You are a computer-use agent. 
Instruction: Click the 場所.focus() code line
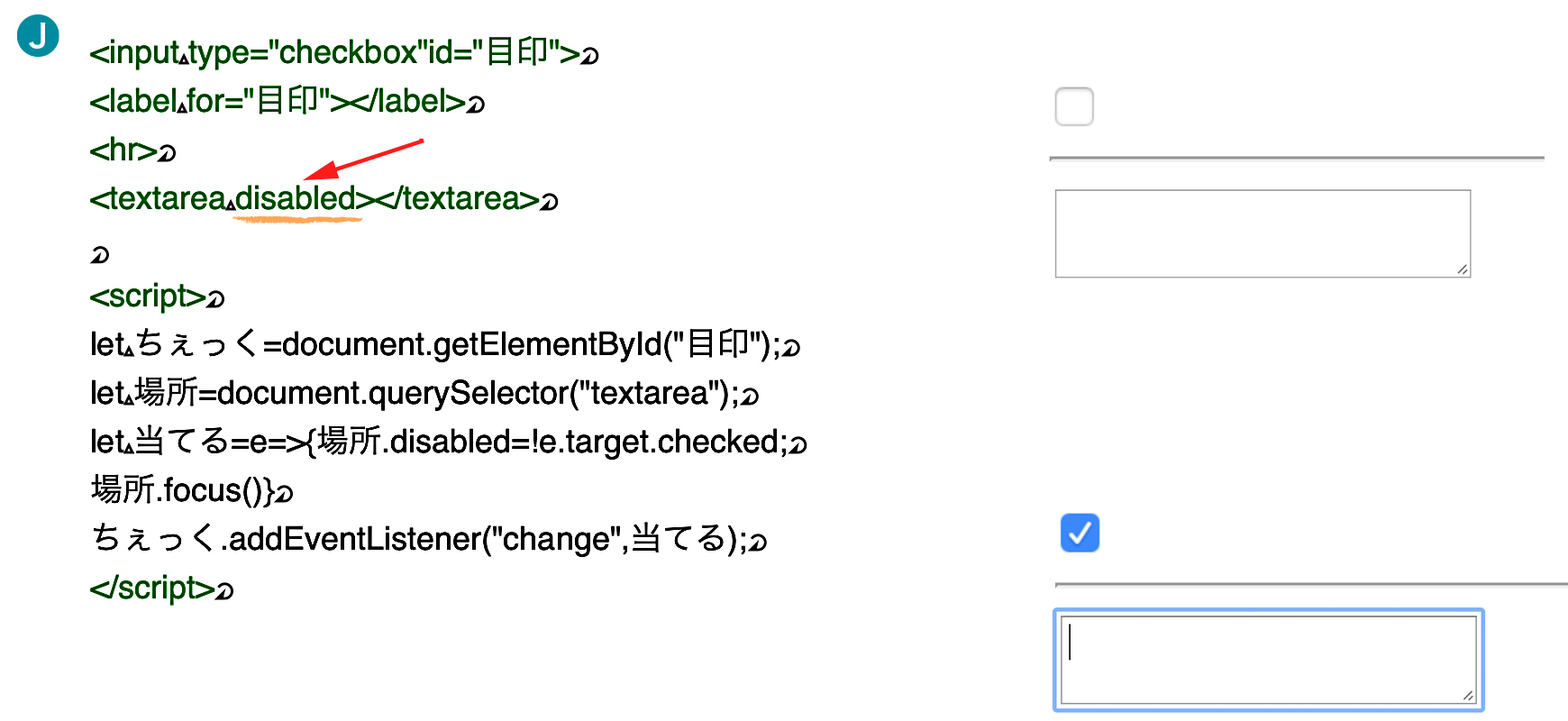(x=191, y=490)
